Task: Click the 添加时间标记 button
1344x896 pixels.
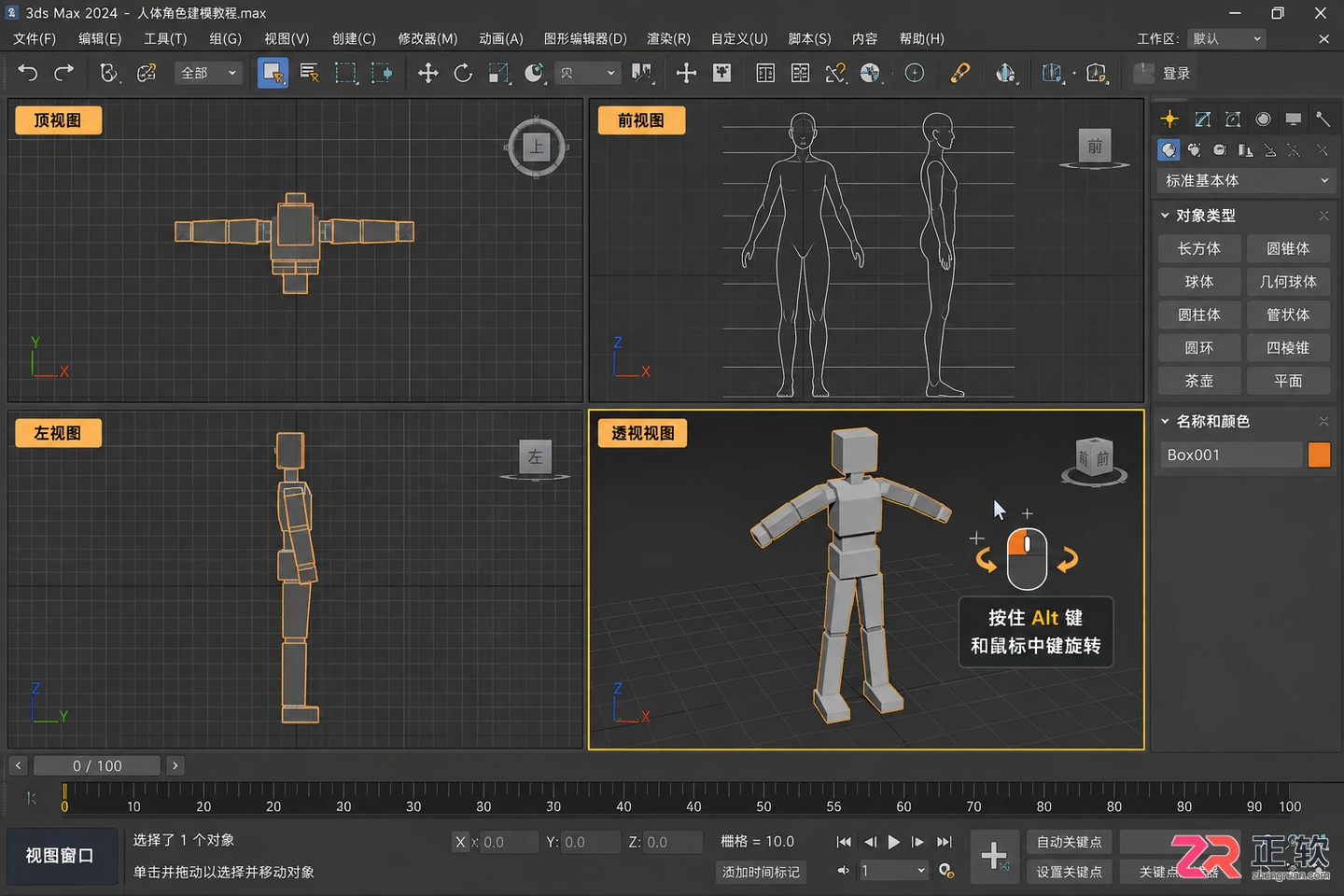Action: 761,872
